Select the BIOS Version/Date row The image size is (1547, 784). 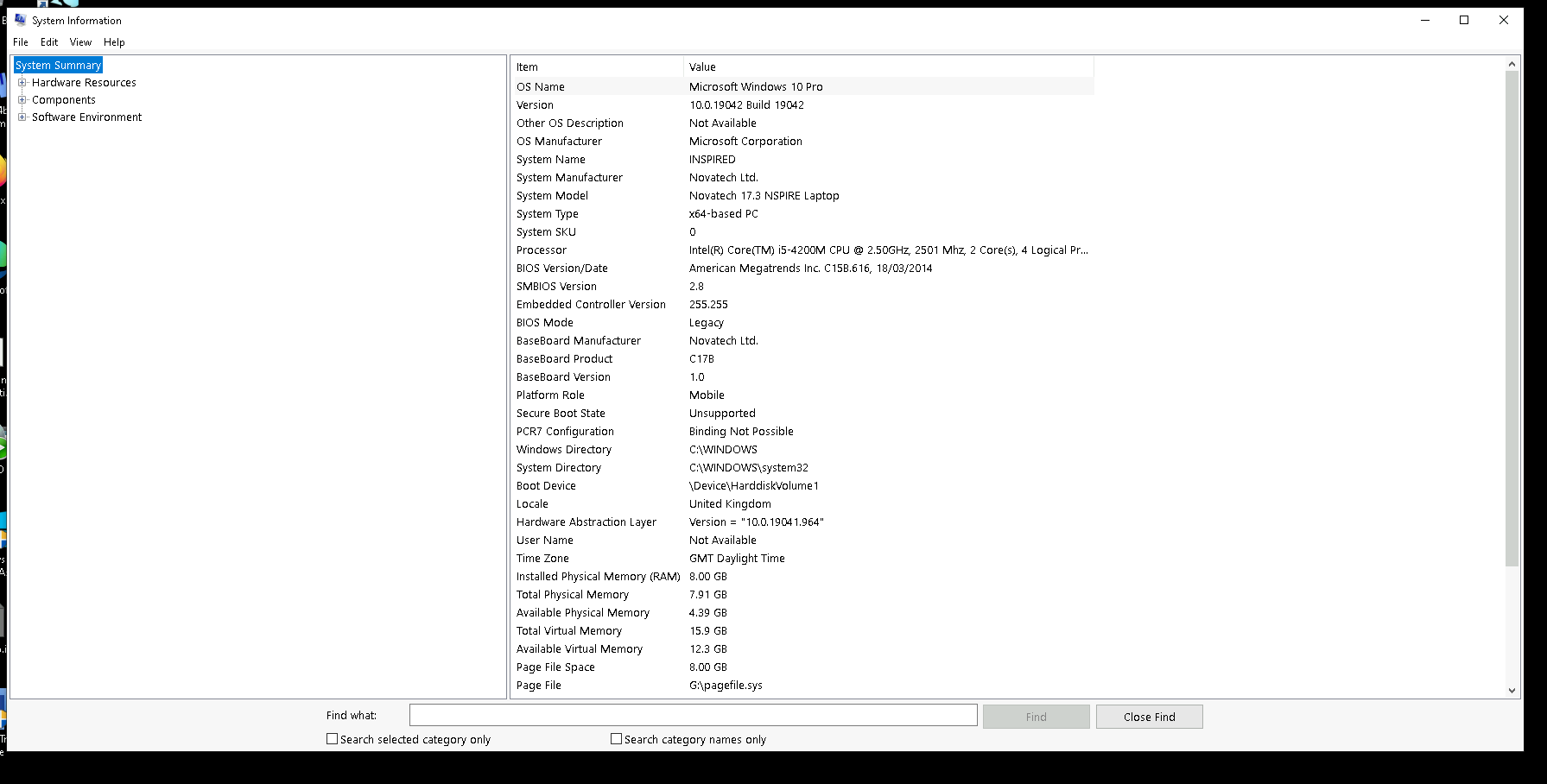pyautogui.click(x=802, y=268)
